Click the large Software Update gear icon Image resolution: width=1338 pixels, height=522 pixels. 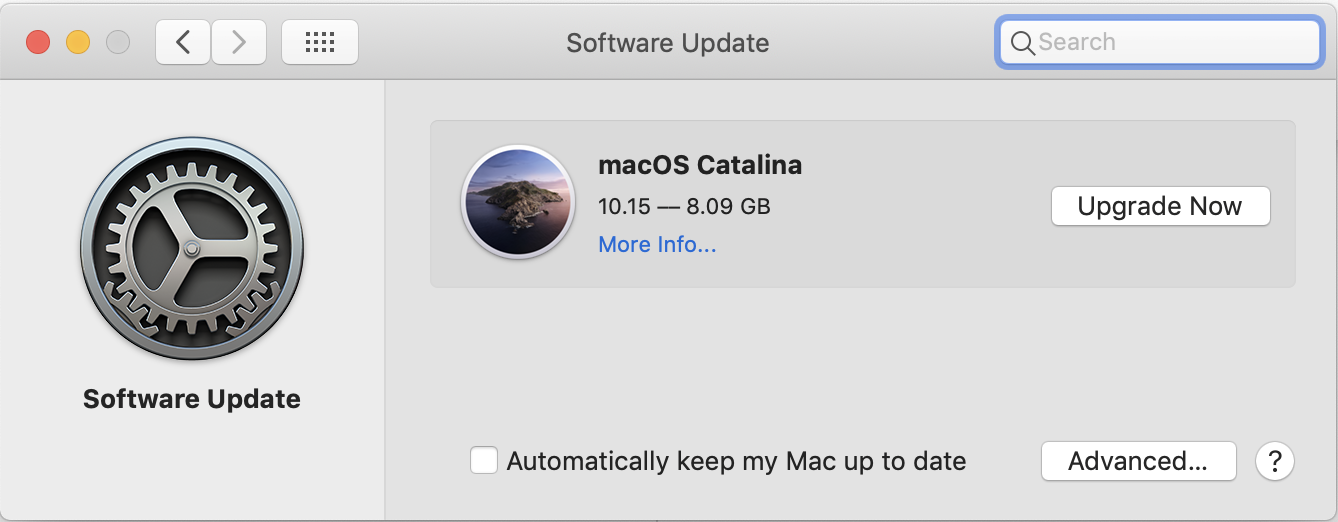(192, 247)
